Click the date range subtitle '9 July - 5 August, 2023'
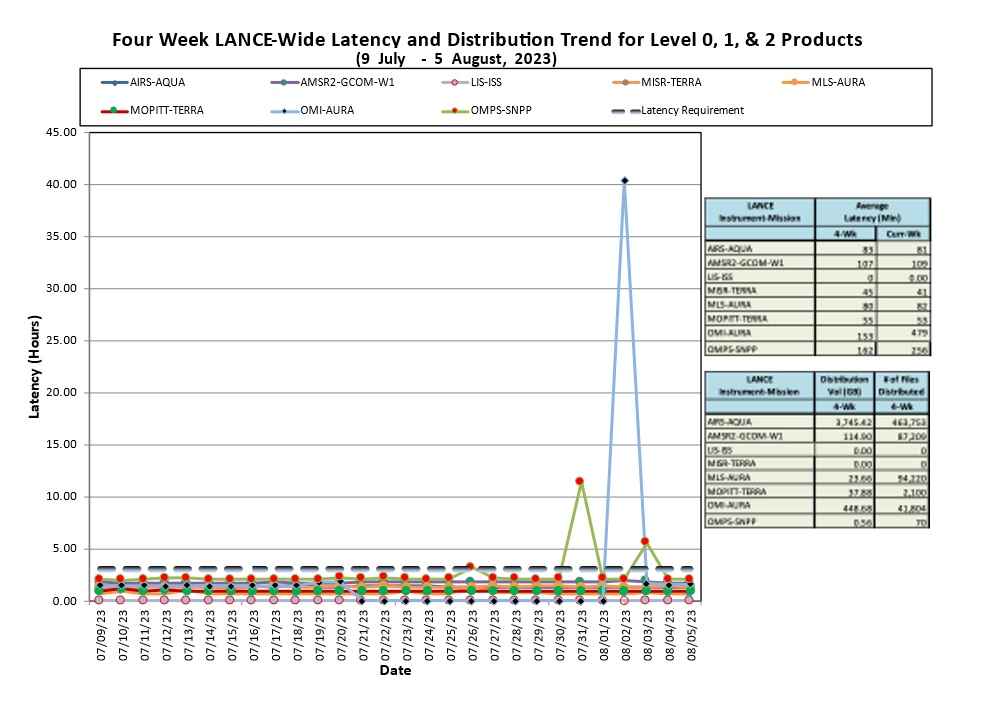This screenshot has height=717, width=985. coord(456,59)
